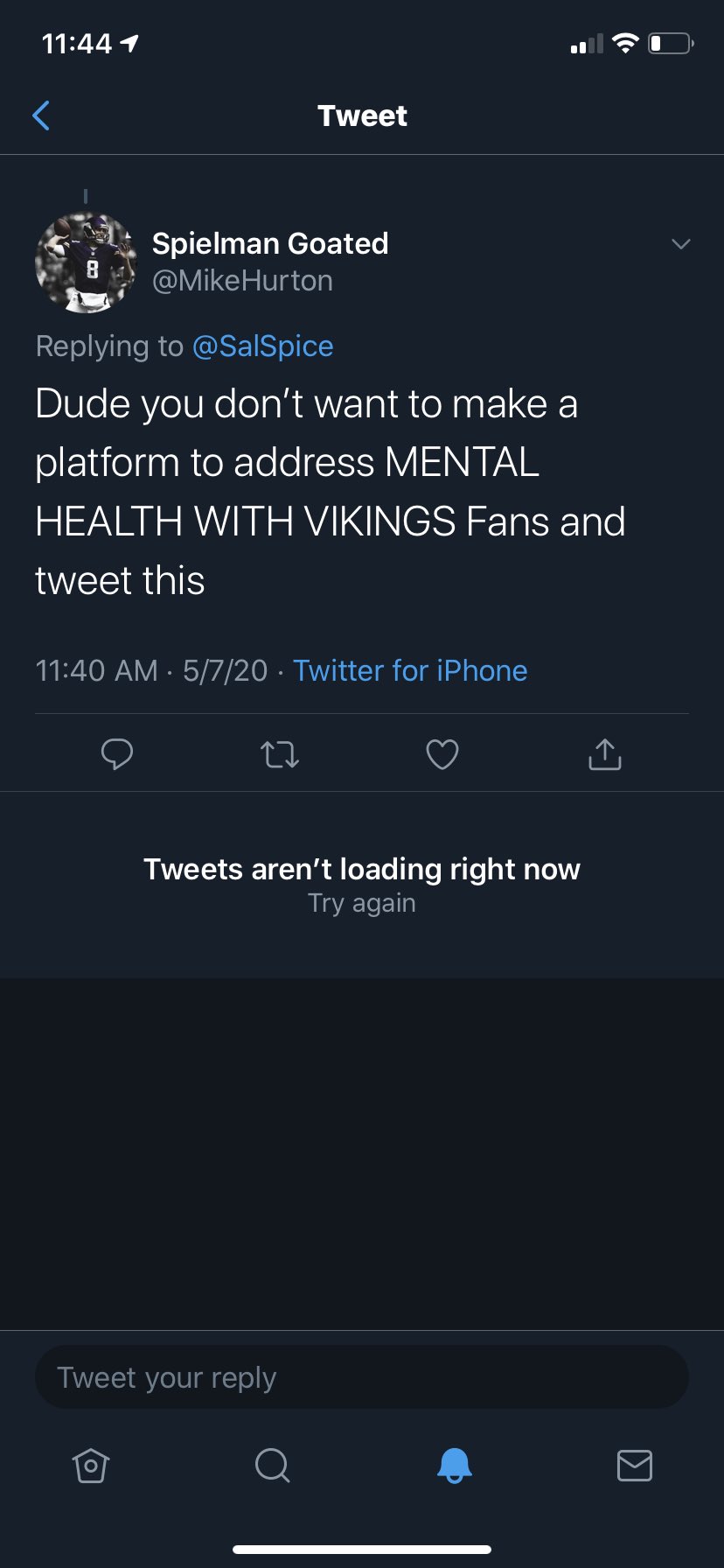Tap the @MikeHurton handle
The image size is (724, 1568).
(242, 281)
